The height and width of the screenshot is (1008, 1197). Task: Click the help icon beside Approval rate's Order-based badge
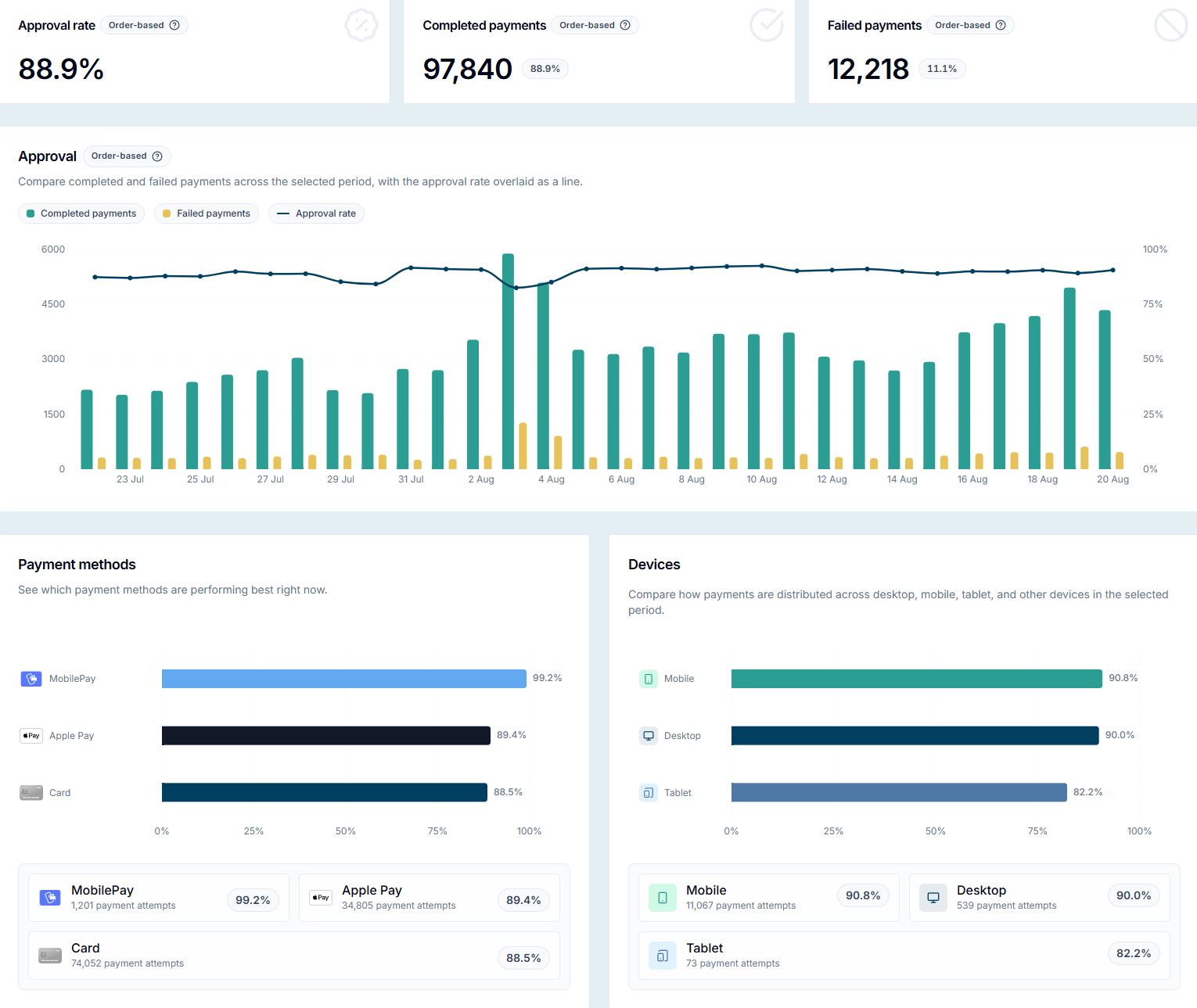coord(174,25)
